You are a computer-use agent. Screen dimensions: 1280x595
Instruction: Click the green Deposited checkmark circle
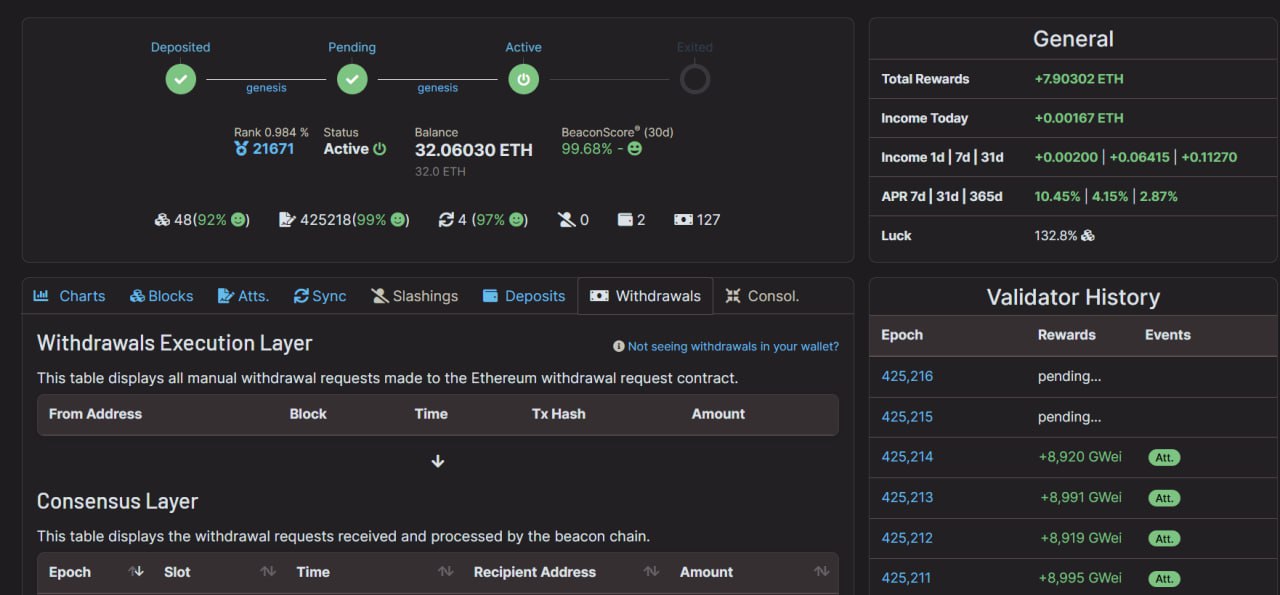pos(180,79)
